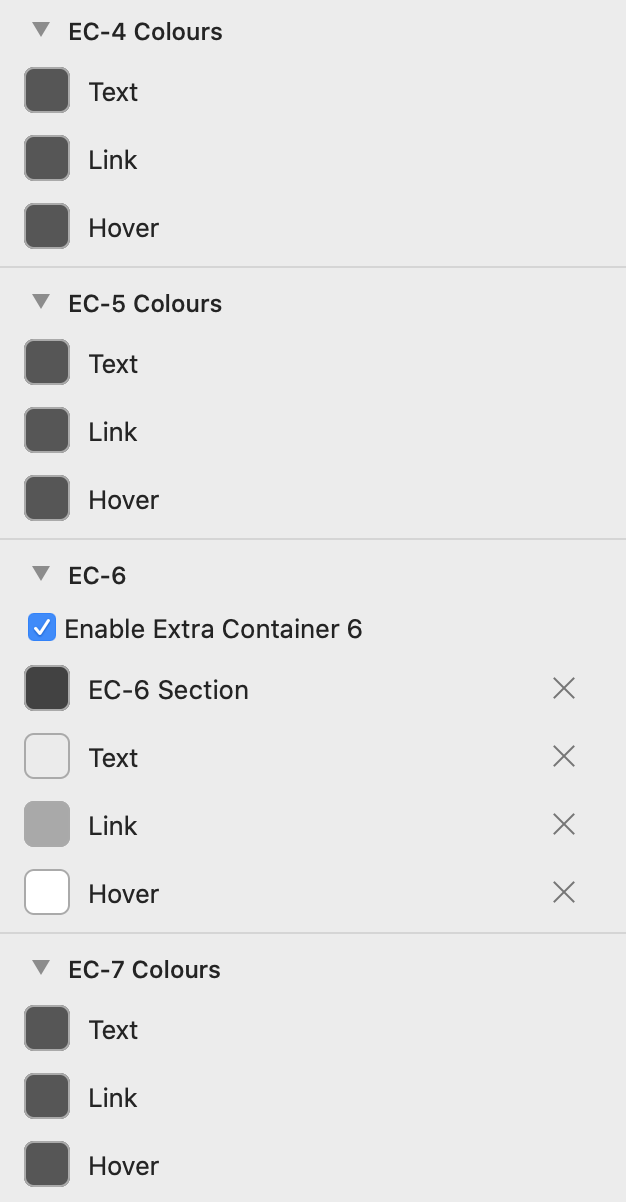Collapse the EC-4 Colours section
This screenshot has height=1202, width=626.
coord(41,30)
